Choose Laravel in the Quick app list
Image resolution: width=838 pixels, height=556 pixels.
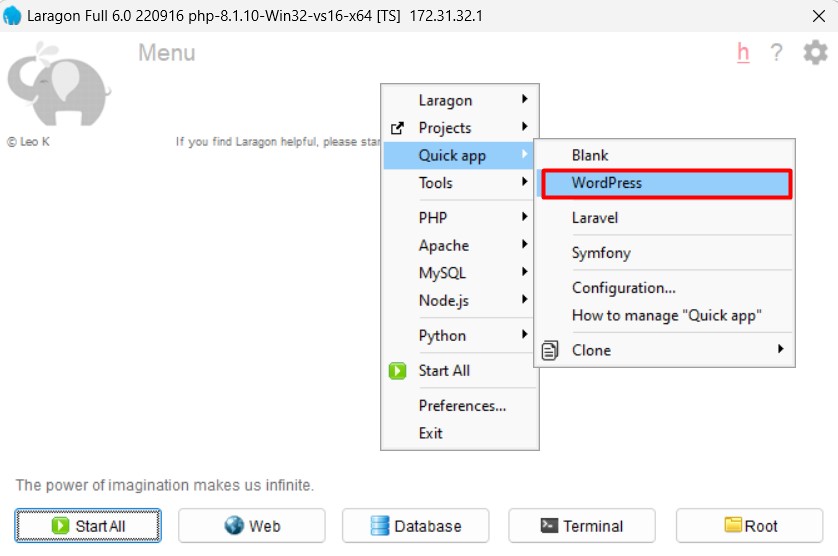coord(595,218)
